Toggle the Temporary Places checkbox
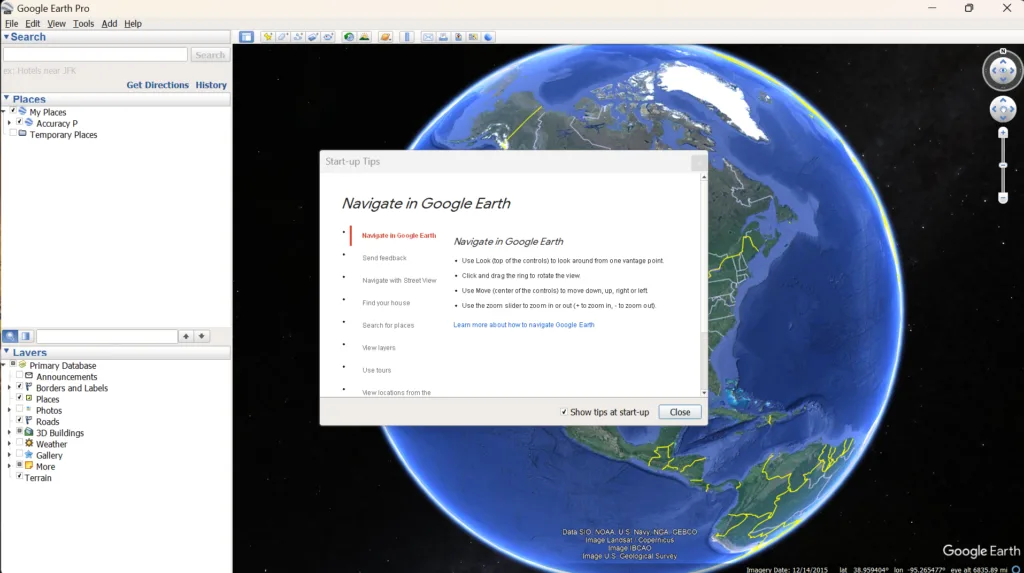The image size is (1024, 573). tap(13, 133)
